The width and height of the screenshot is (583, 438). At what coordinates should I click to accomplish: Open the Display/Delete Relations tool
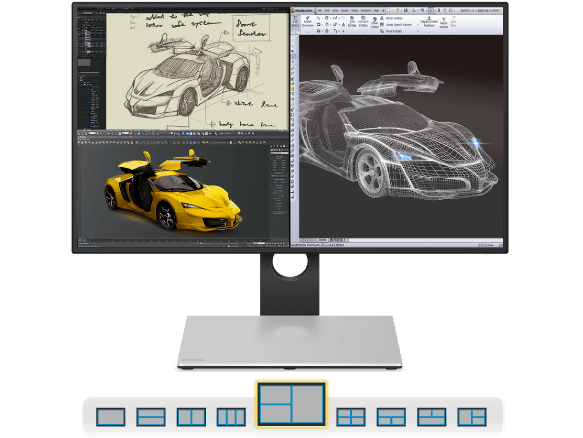429,22
